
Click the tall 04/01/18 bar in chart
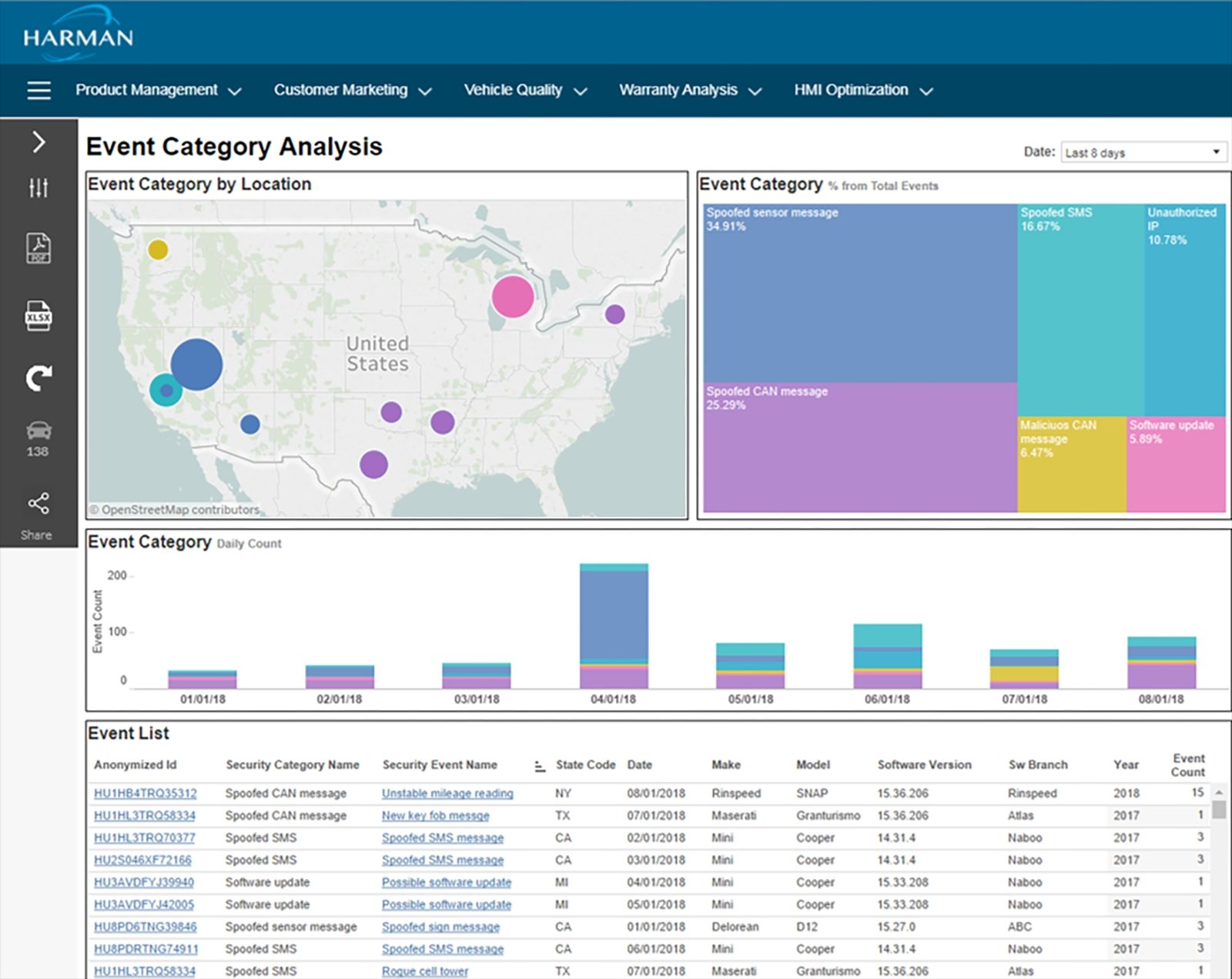pyautogui.click(x=614, y=625)
